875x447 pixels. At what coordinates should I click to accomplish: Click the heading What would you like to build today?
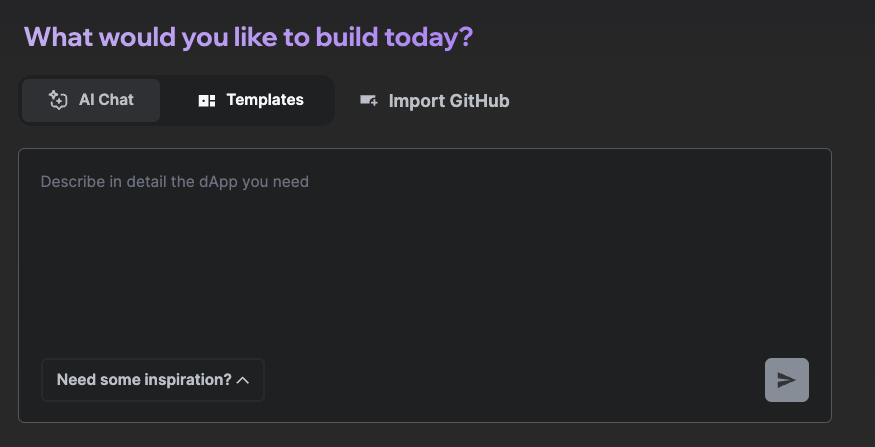(x=248, y=37)
